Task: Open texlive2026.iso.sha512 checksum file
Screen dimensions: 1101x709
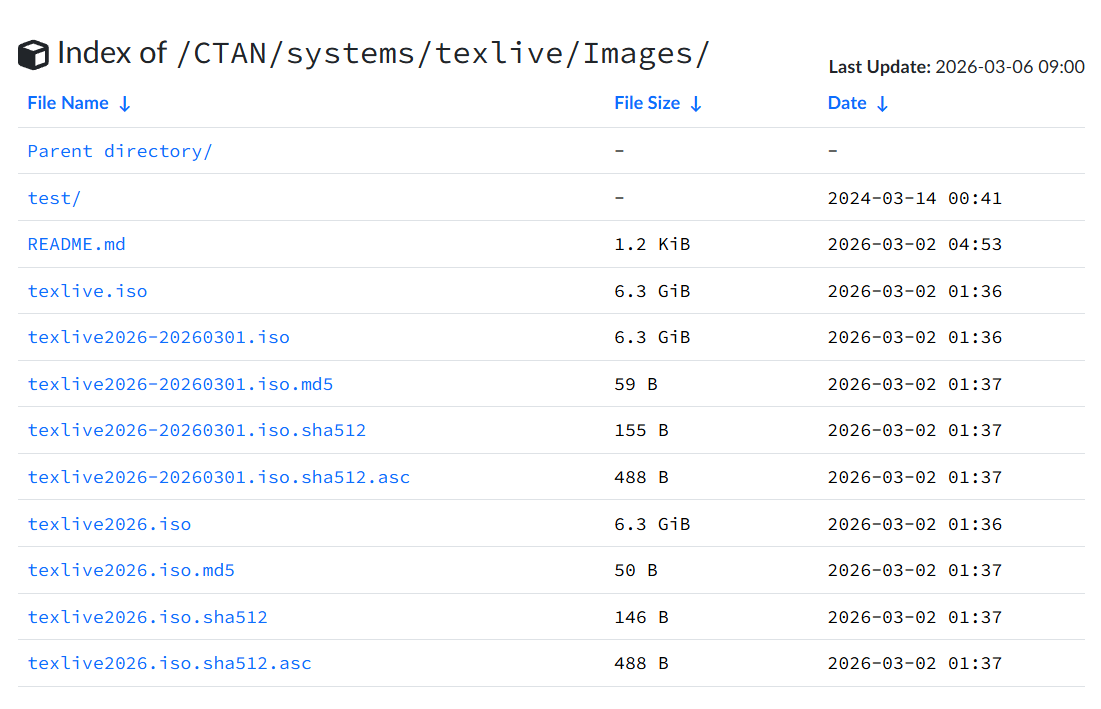Action: point(148,617)
